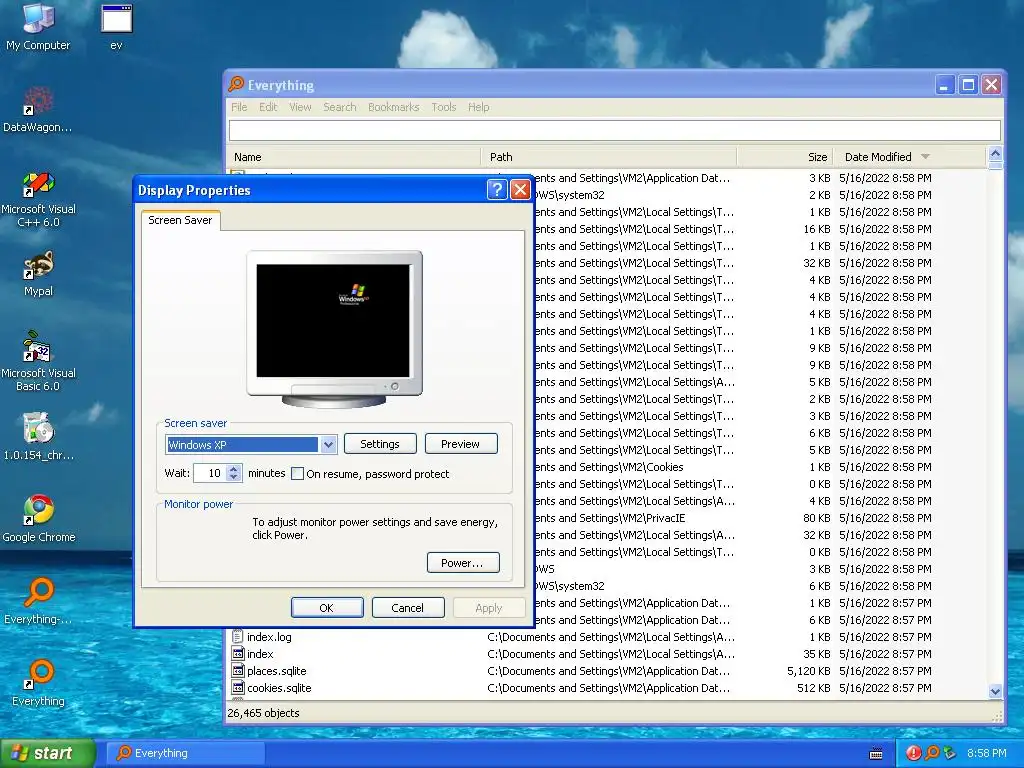The height and width of the screenshot is (768, 1024).
Task: Open monitor Power settings
Action: tap(462, 563)
